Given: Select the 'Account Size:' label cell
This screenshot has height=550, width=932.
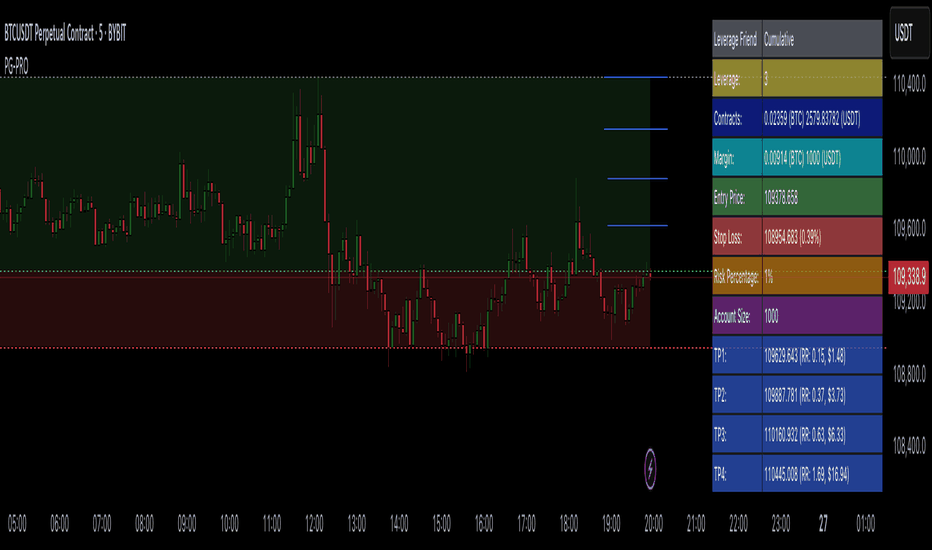Looking at the screenshot, I should click(x=737, y=316).
